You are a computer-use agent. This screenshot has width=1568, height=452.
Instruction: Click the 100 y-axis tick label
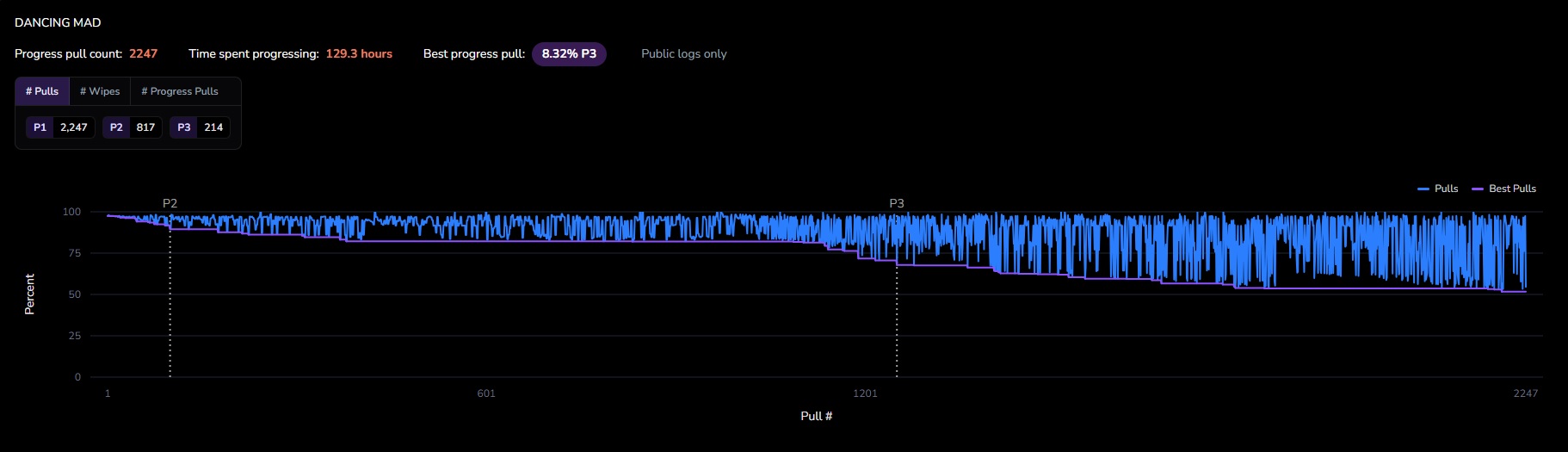coord(72,212)
